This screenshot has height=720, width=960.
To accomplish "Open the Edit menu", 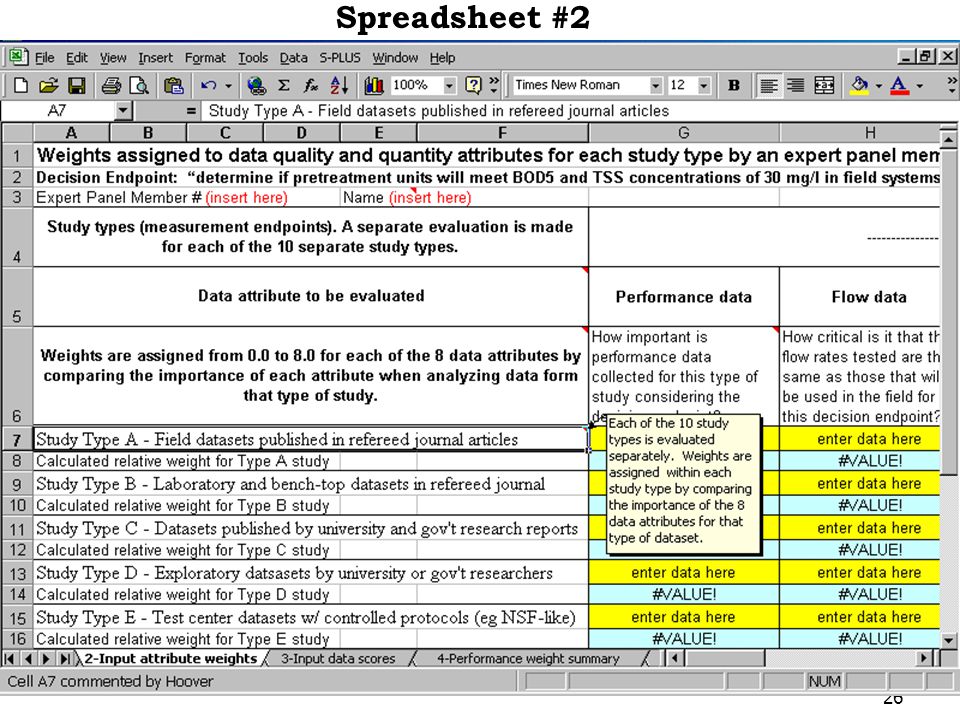I will pyautogui.click(x=77, y=58).
